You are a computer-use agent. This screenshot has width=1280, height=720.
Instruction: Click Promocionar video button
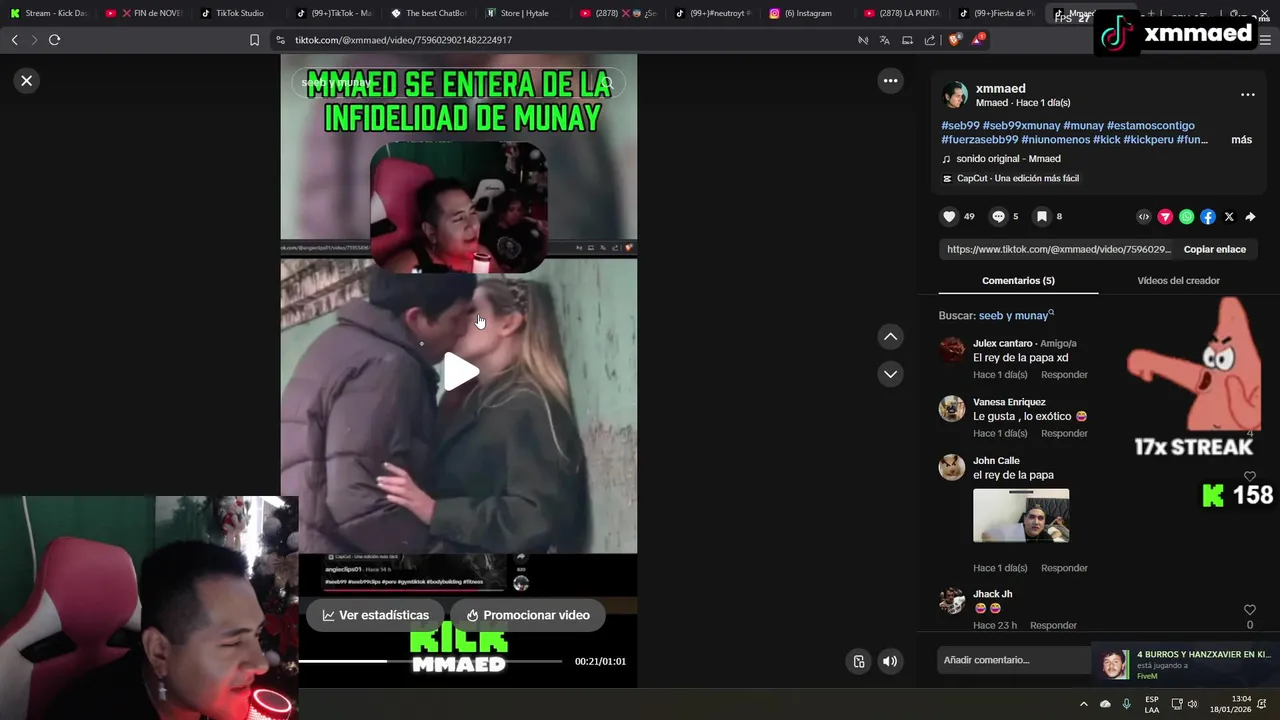click(x=527, y=615)
